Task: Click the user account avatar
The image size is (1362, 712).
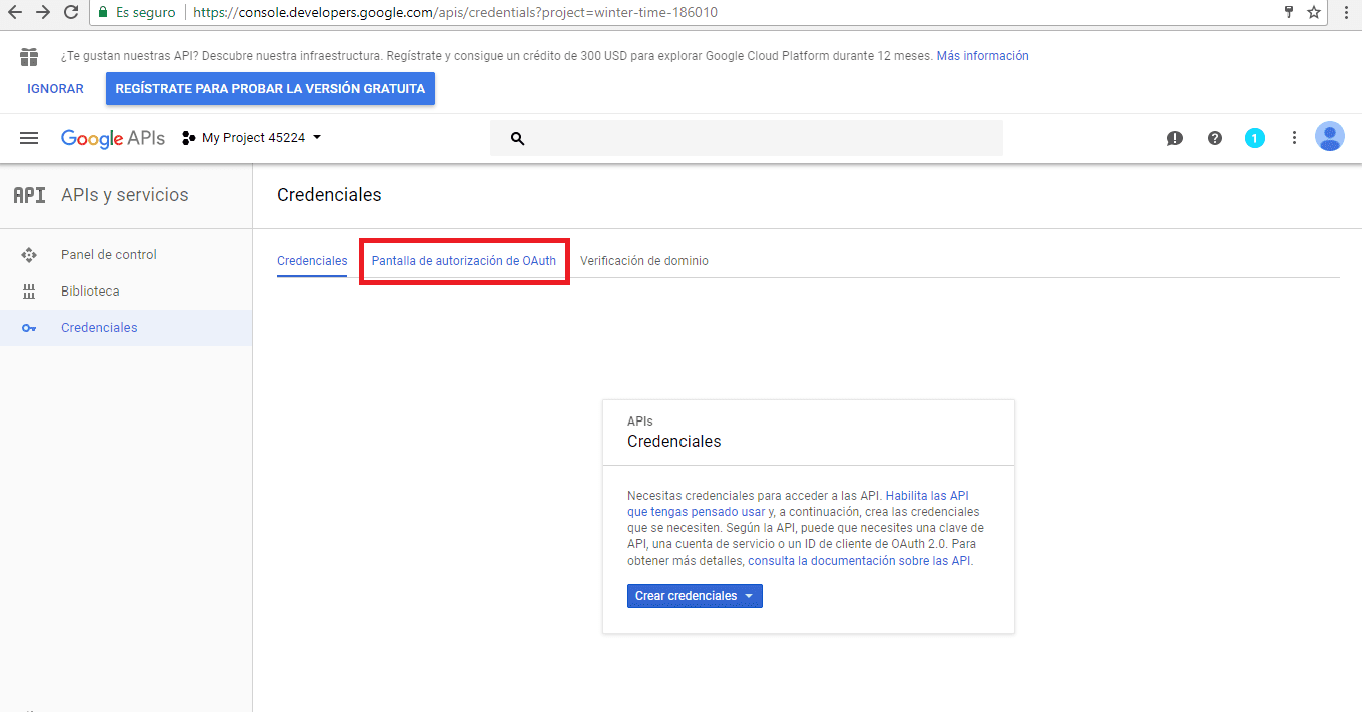Action: (x=1329, y=137)
